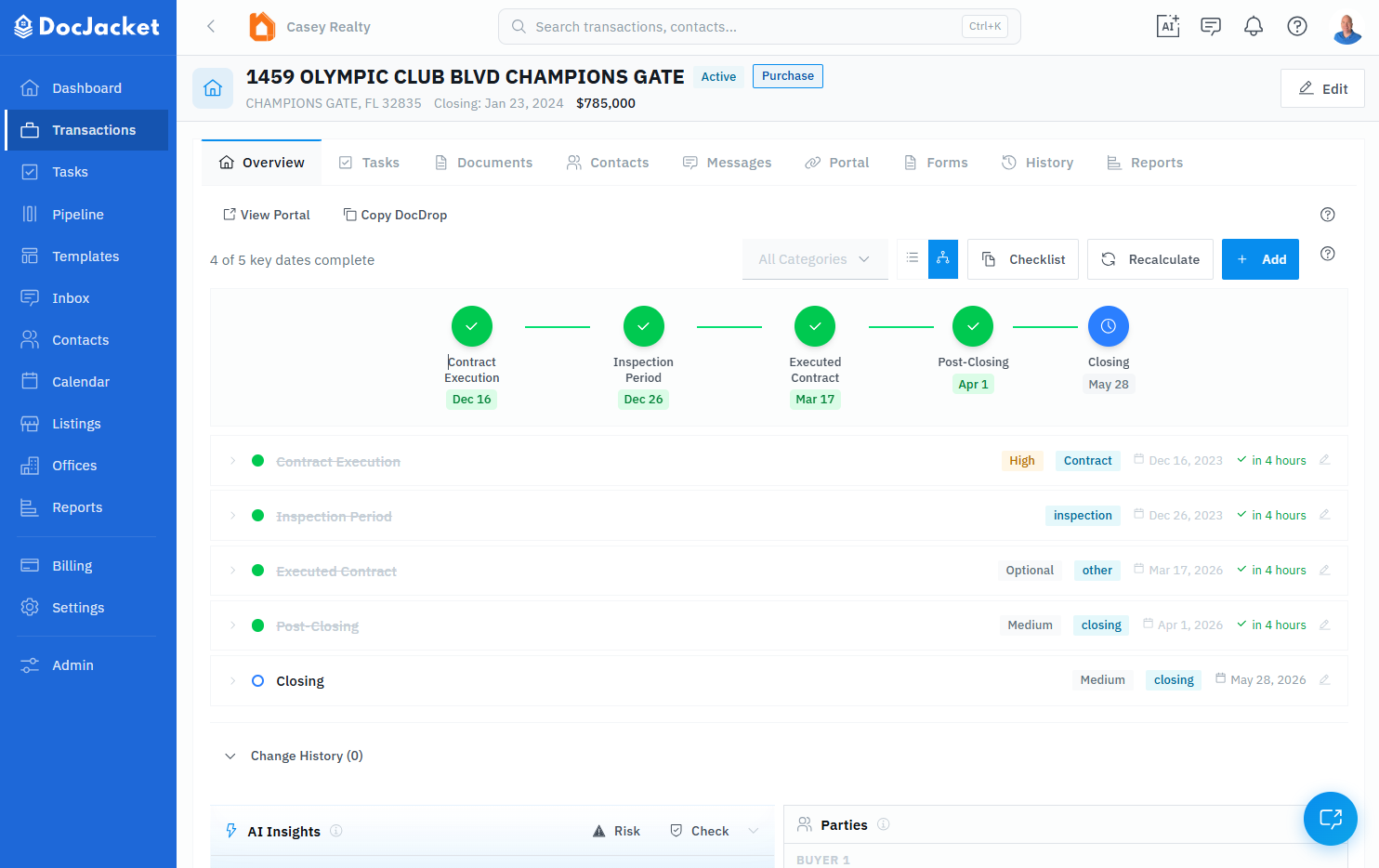The width and height of the screenshot is (1379, 868).
Task: Click the View Portal link
Action: [267, 215]
